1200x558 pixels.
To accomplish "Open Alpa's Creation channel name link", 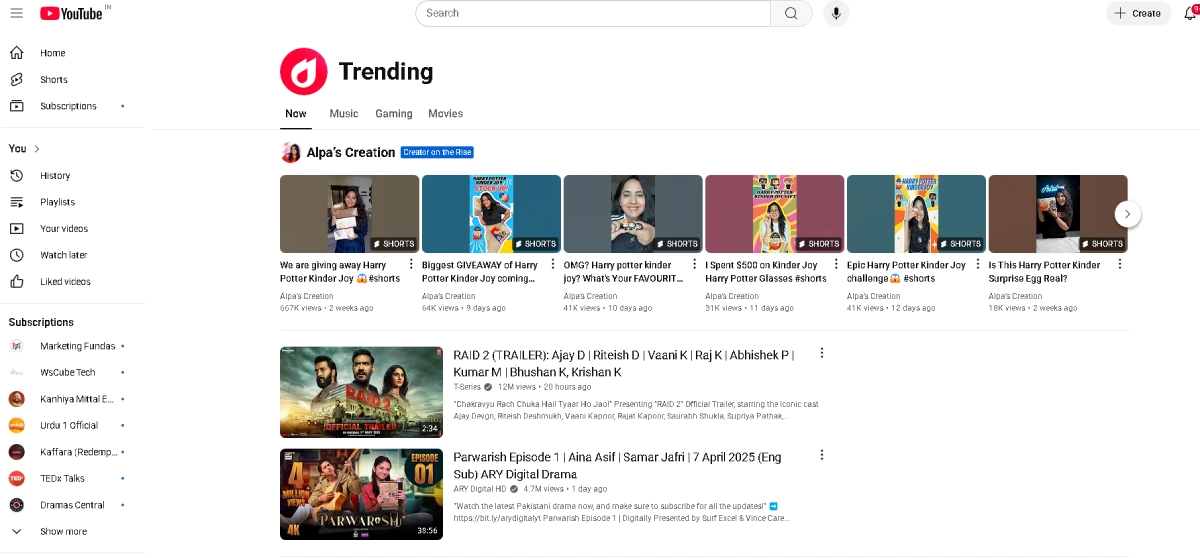I will coord(351,153).
